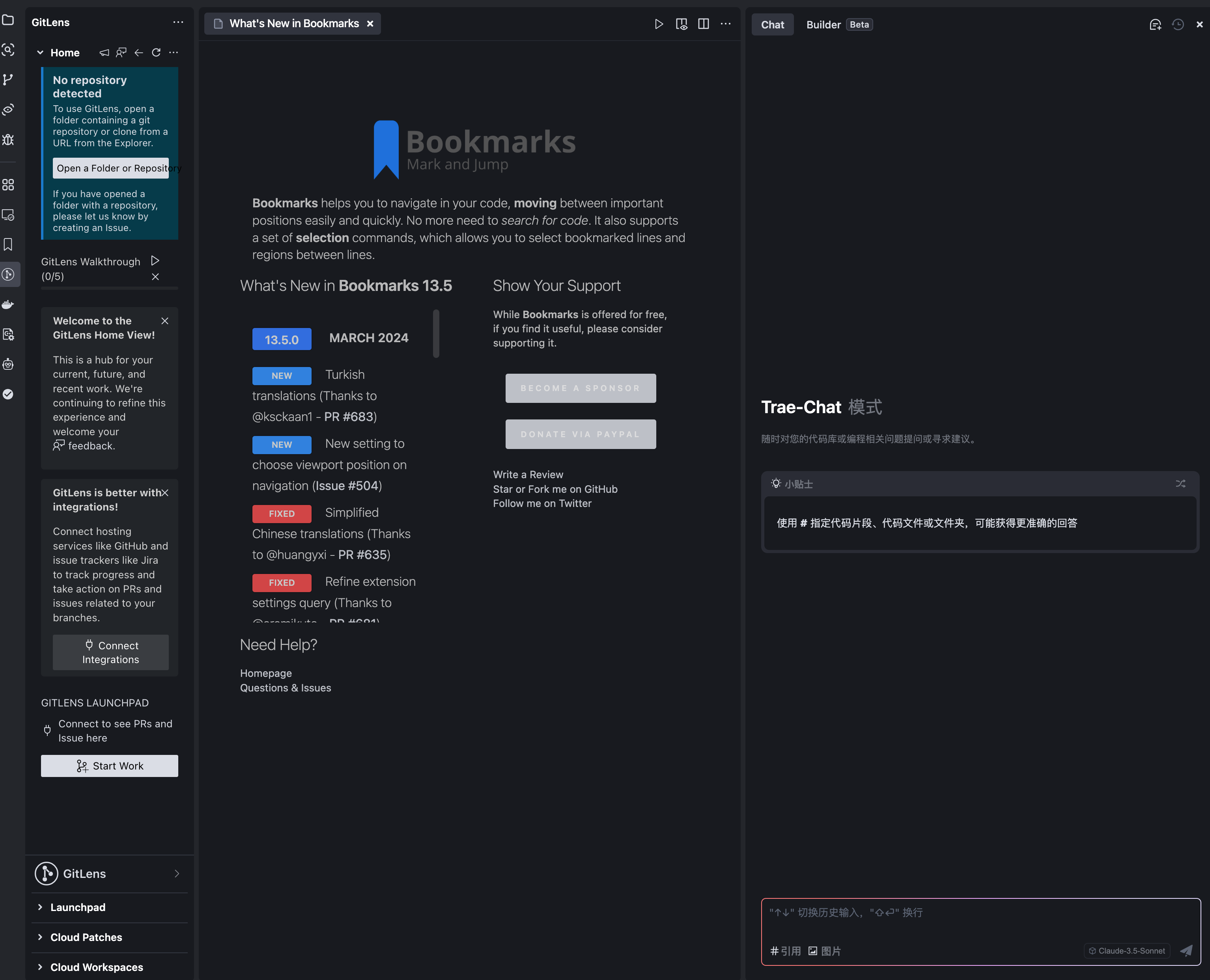Open the Issue #504 link
This screenshot has height=980, width=1210.
[x=347, y=486]
